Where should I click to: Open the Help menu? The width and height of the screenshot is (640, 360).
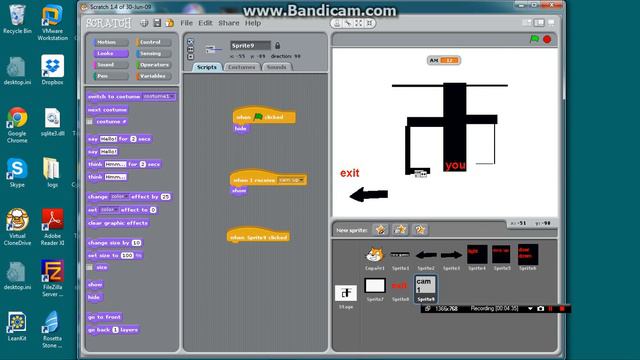click(x=253, y=23)
